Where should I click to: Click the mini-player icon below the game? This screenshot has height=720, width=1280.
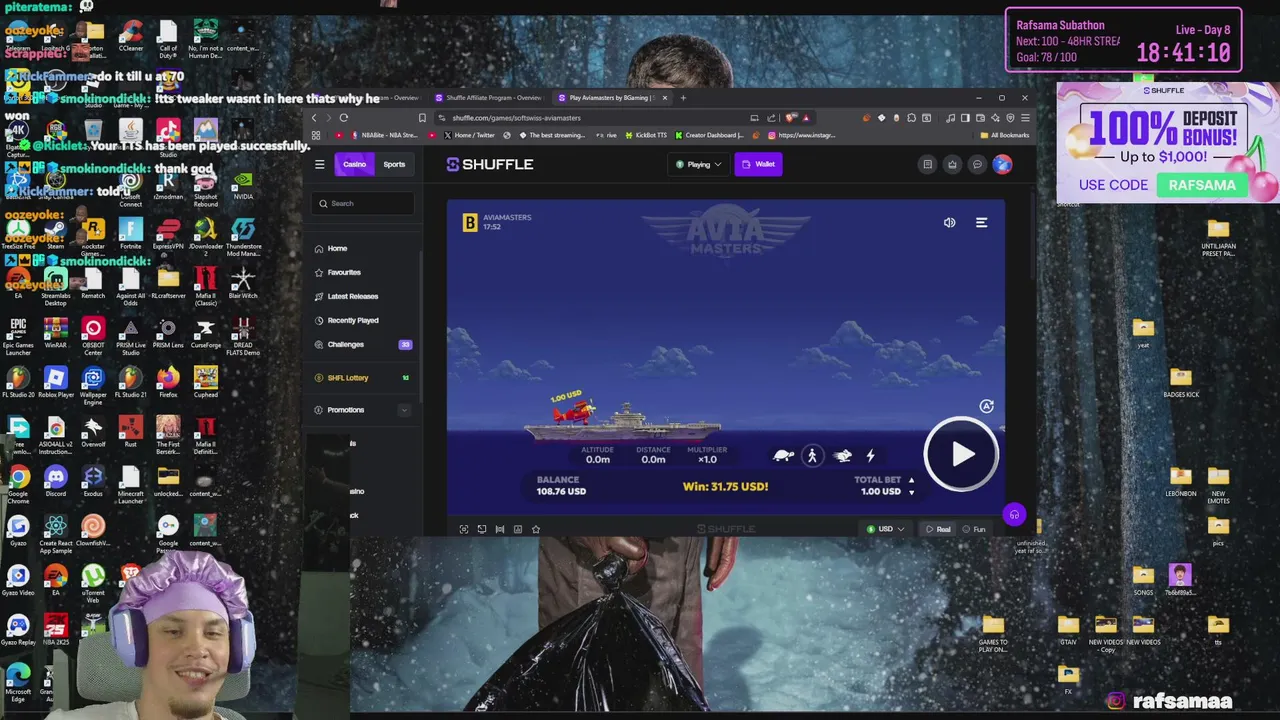pos(482,529)
